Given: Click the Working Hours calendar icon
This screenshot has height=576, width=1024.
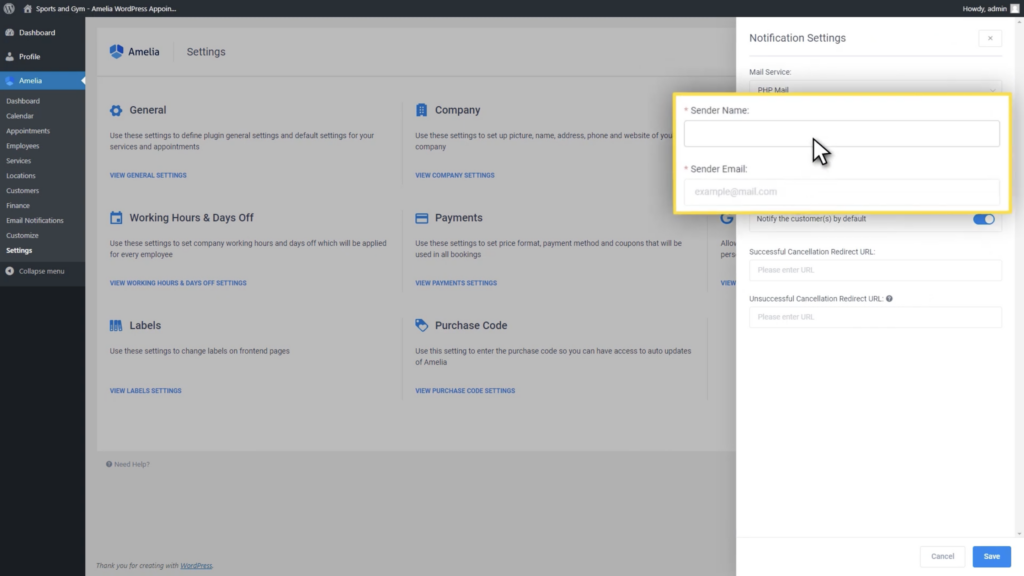Looking at the screenshot, I should tap(116, 217).
